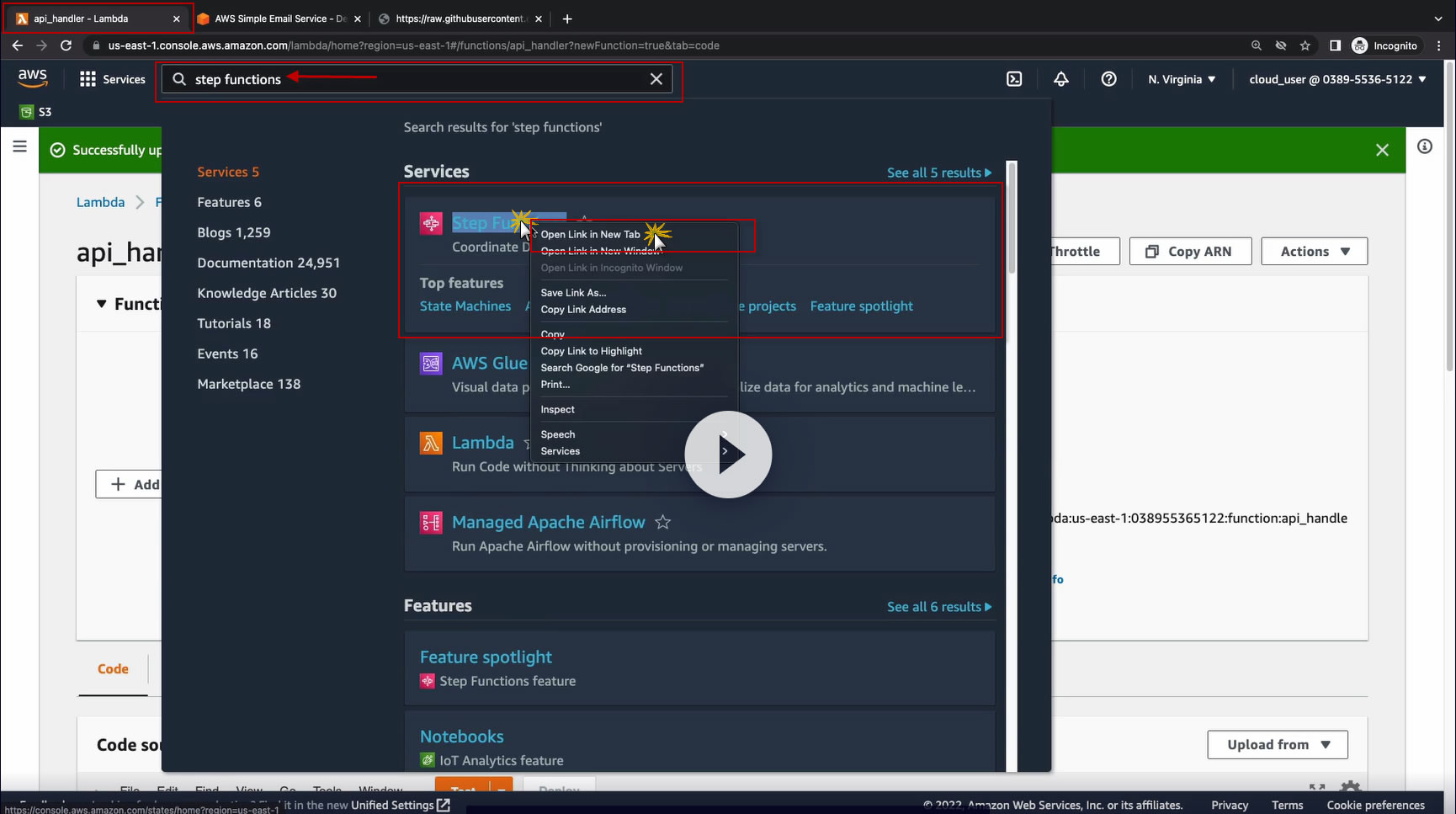
Task: Expand the Actions dropdown button
Action: point(1314,252)
